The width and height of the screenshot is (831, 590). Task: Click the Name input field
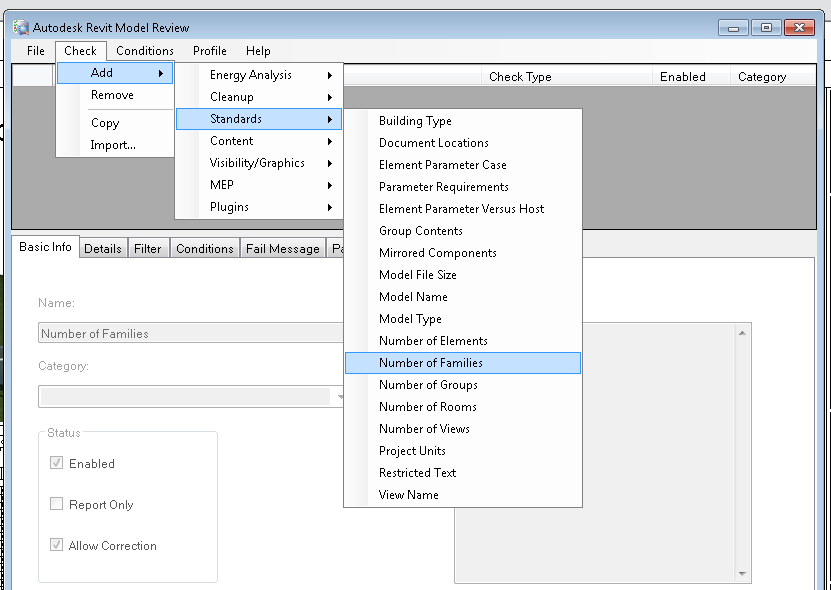tap(191, 333)
